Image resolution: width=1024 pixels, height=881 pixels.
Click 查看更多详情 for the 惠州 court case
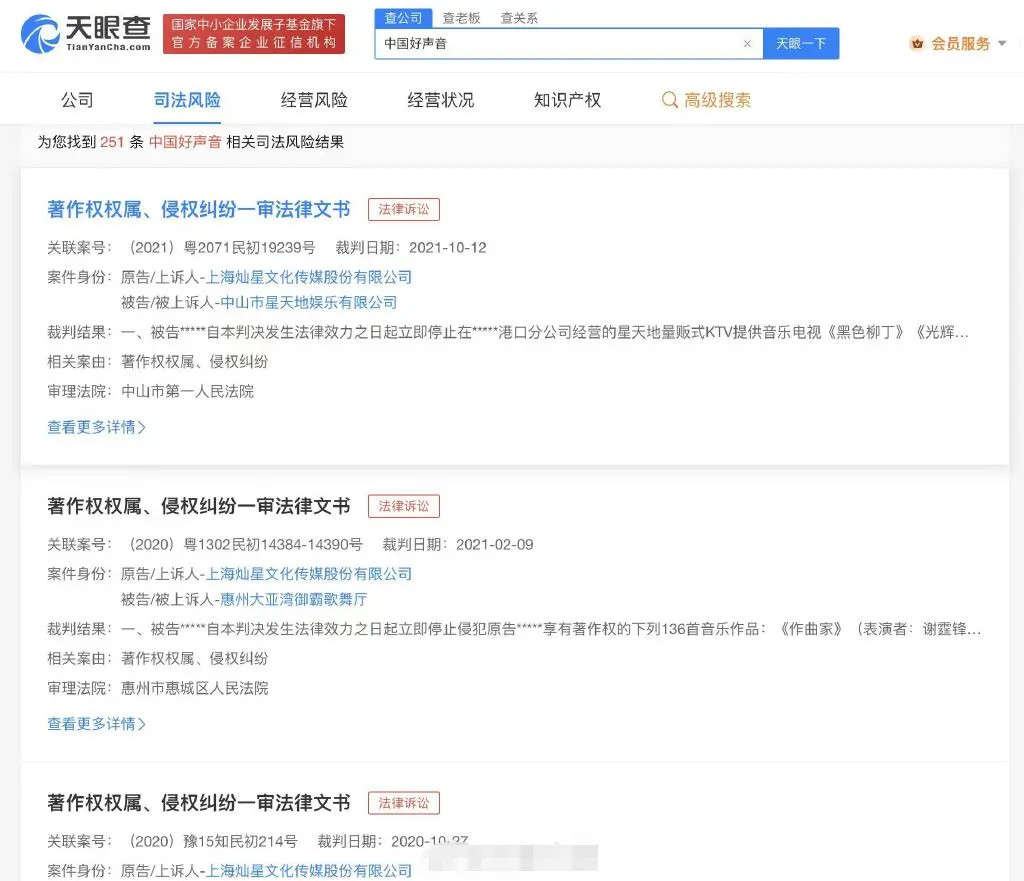click(97, 724)
